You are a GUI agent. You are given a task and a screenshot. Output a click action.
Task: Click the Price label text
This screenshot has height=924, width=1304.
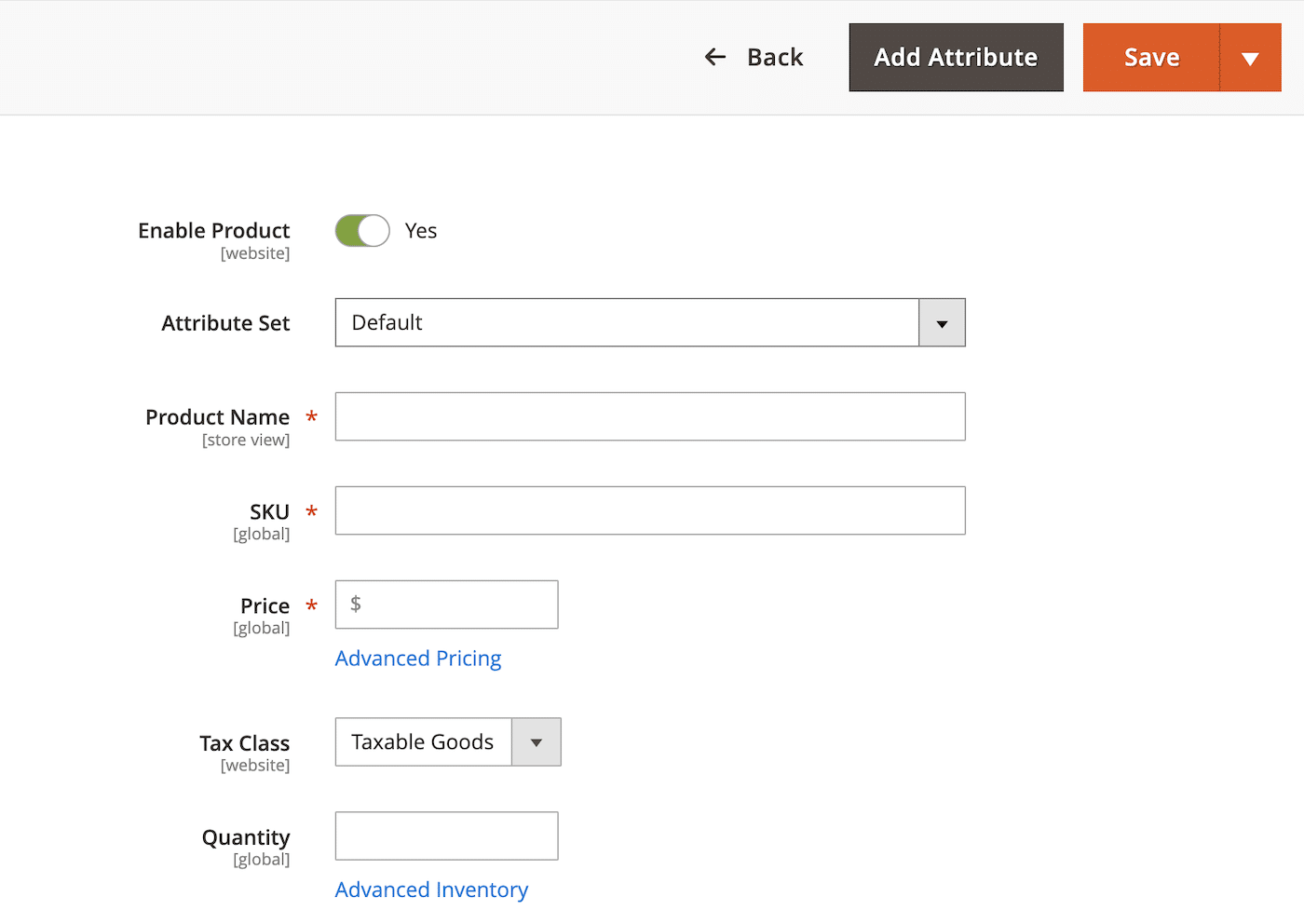[265, 605]
